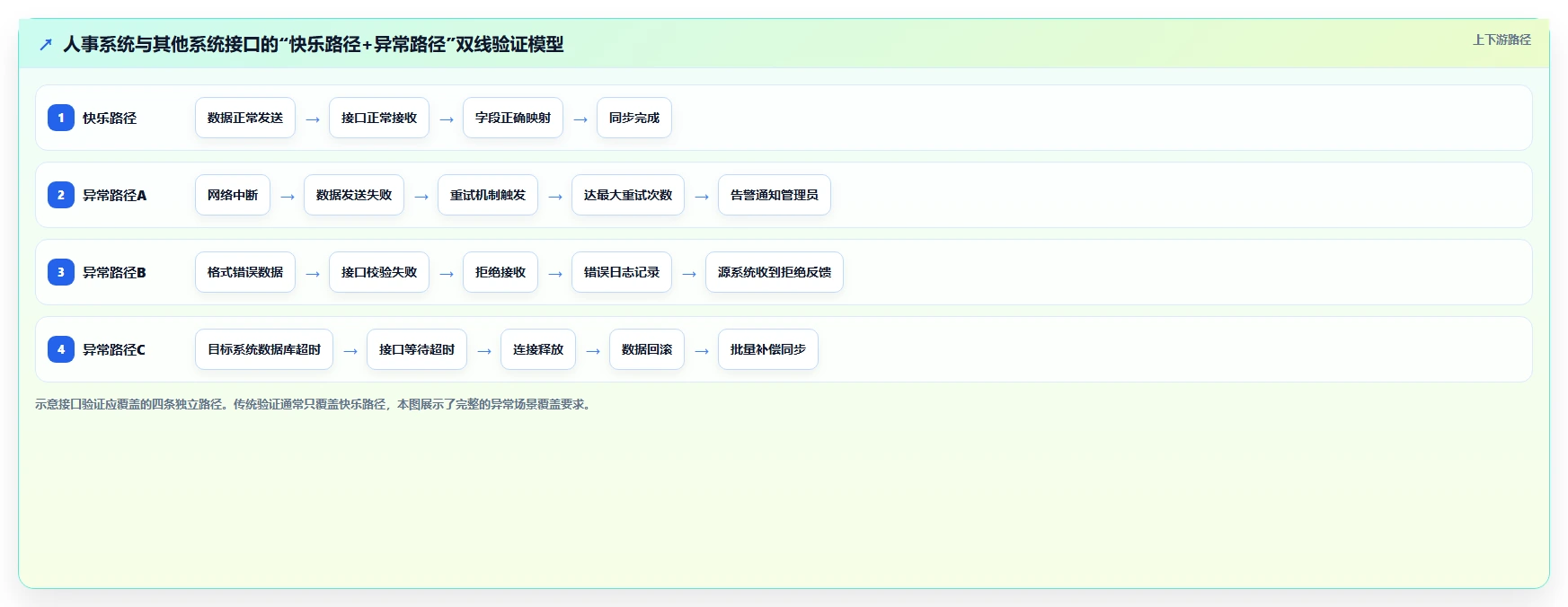Click the 字段正确映射 step box
This screenshot has height=607, width=1568.
513,118
